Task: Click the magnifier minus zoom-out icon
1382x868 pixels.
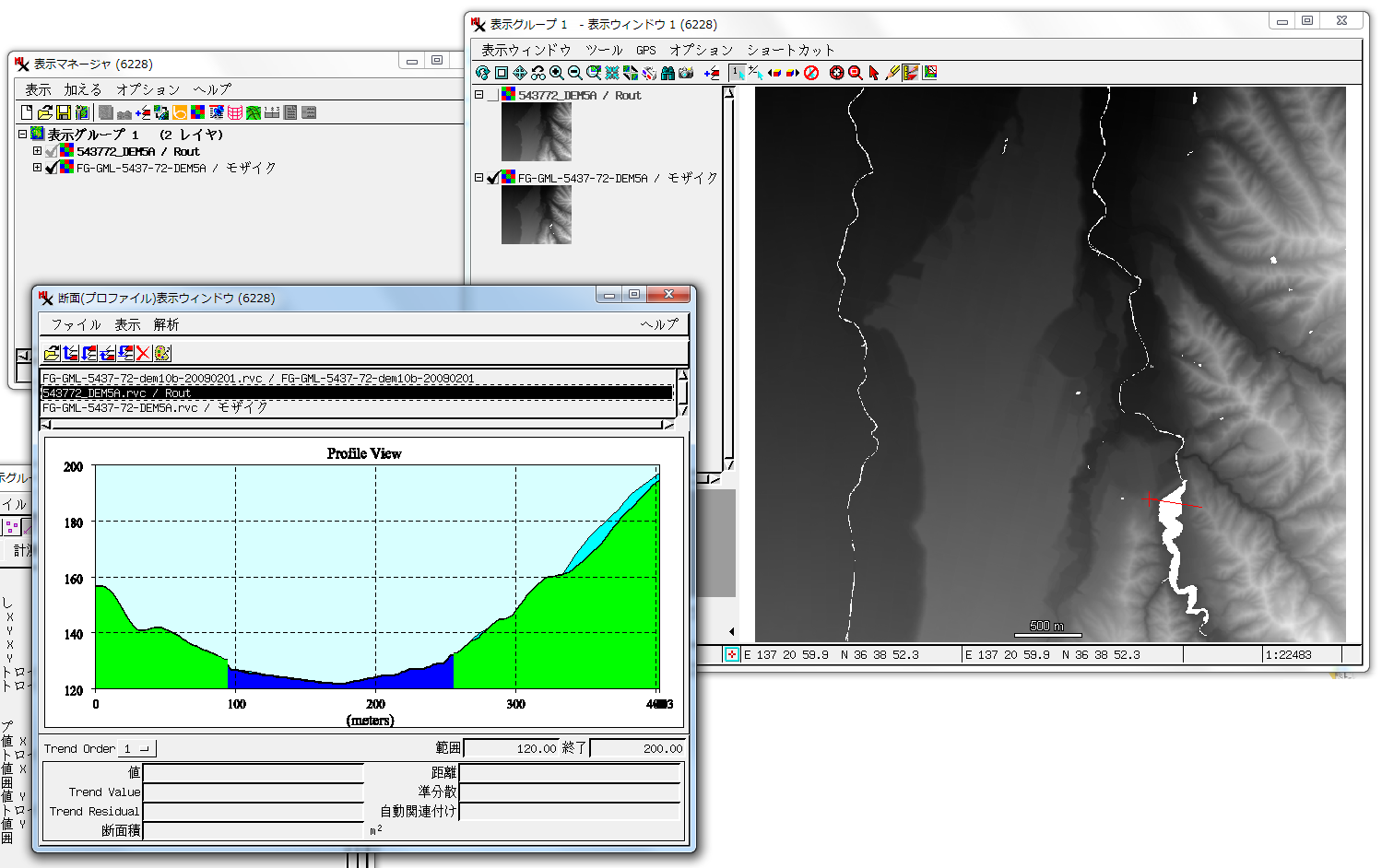Action: pyautogui.click(x=575, y=73)
